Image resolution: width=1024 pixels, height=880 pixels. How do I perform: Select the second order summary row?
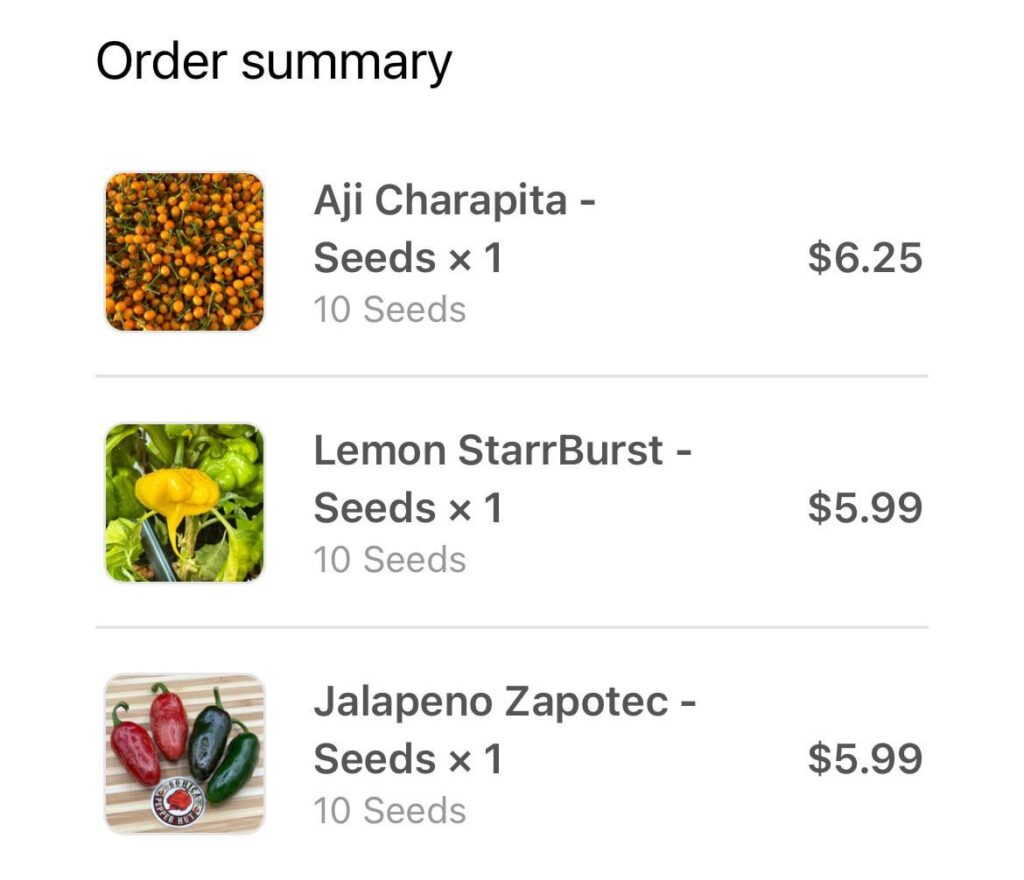512,500
